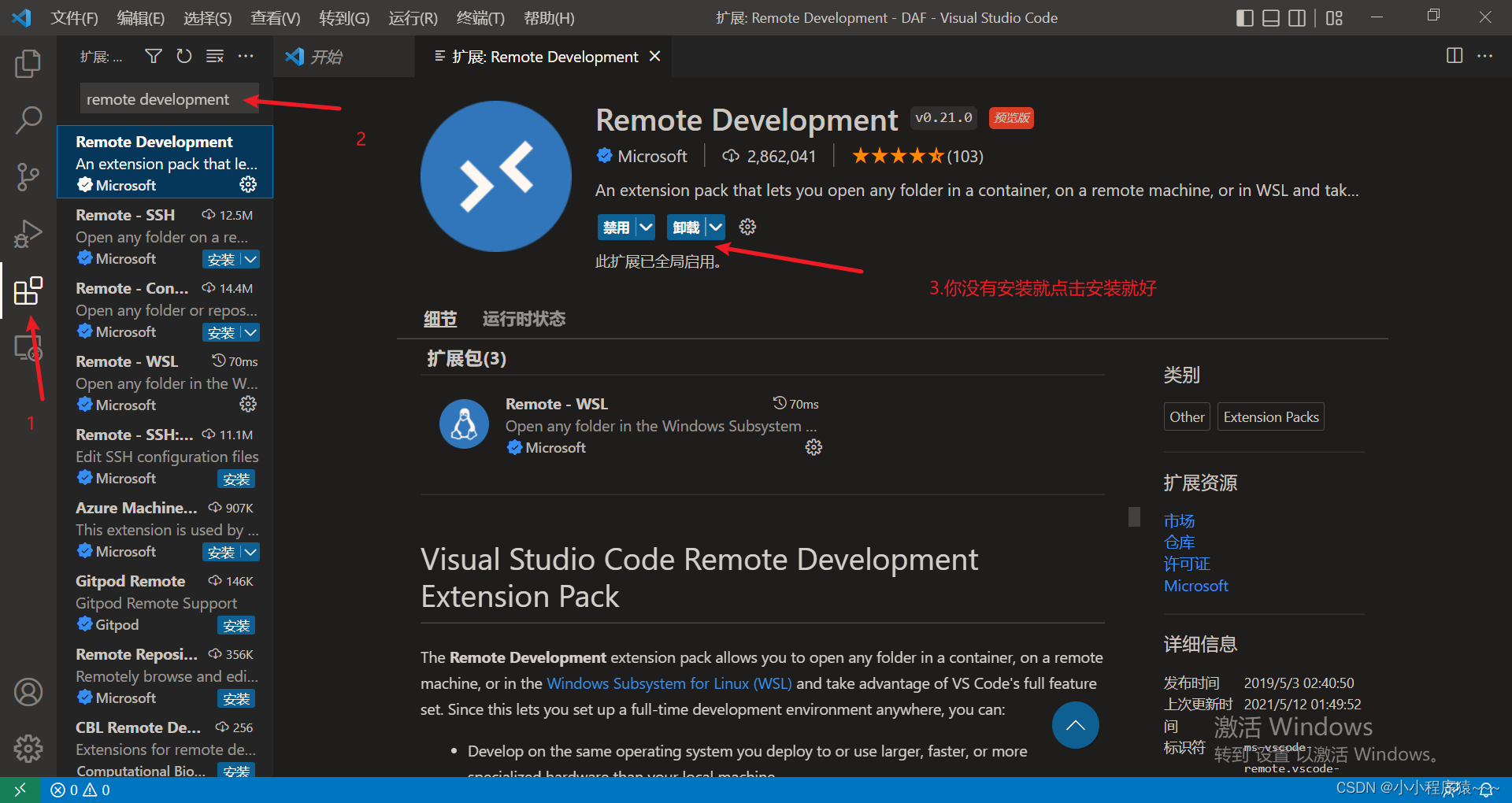
Task: Open Source Control view
Action: tap(28, 177)
